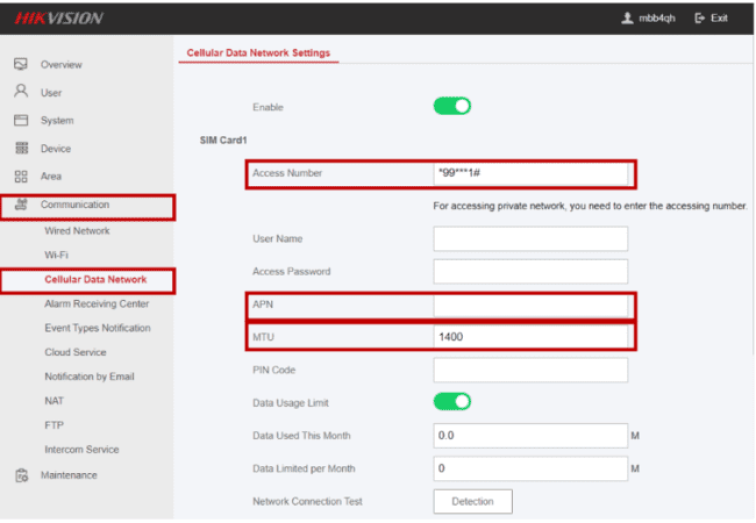756x523 pixels.
Task: Select Alarm Receiving Center menu item
Action: tap(96, 304)
